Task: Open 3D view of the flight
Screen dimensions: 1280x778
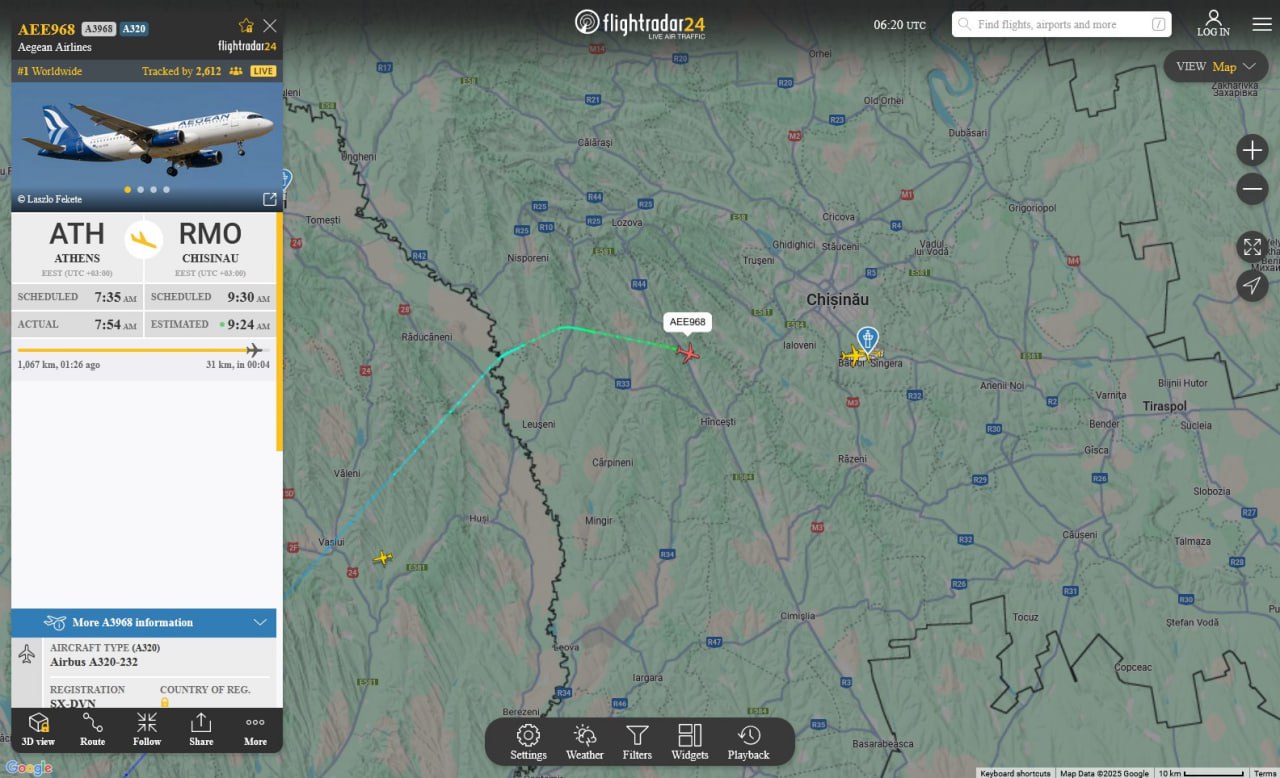Action: [39, 729]
